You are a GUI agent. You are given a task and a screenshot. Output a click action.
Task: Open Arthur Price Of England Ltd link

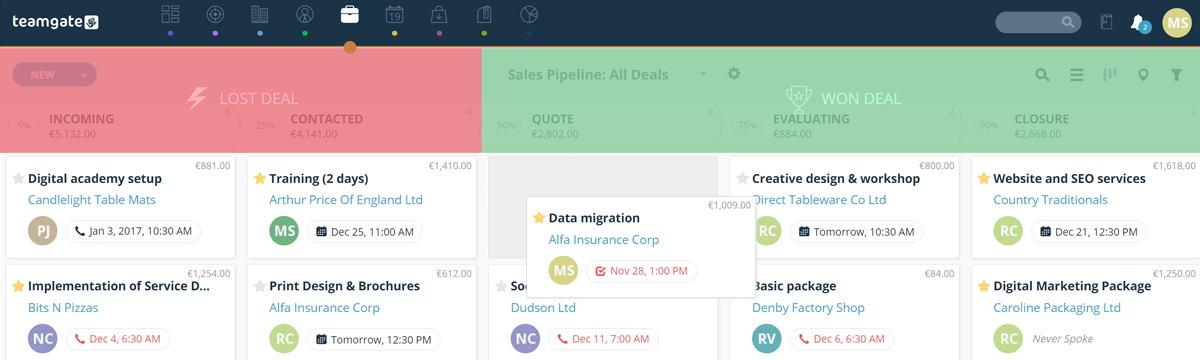346,200
